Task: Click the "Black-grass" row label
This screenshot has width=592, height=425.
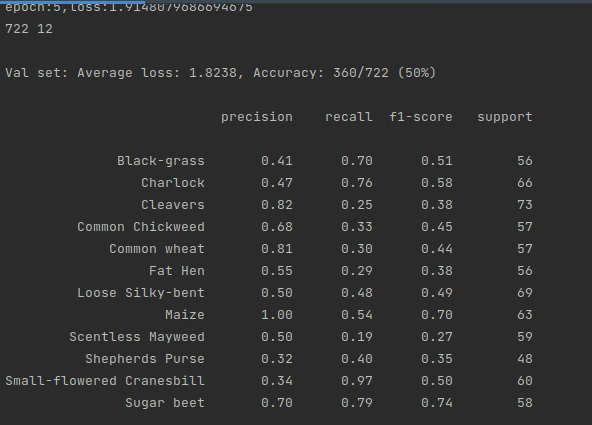Action: pyautogui.click(x=161, y=161)
